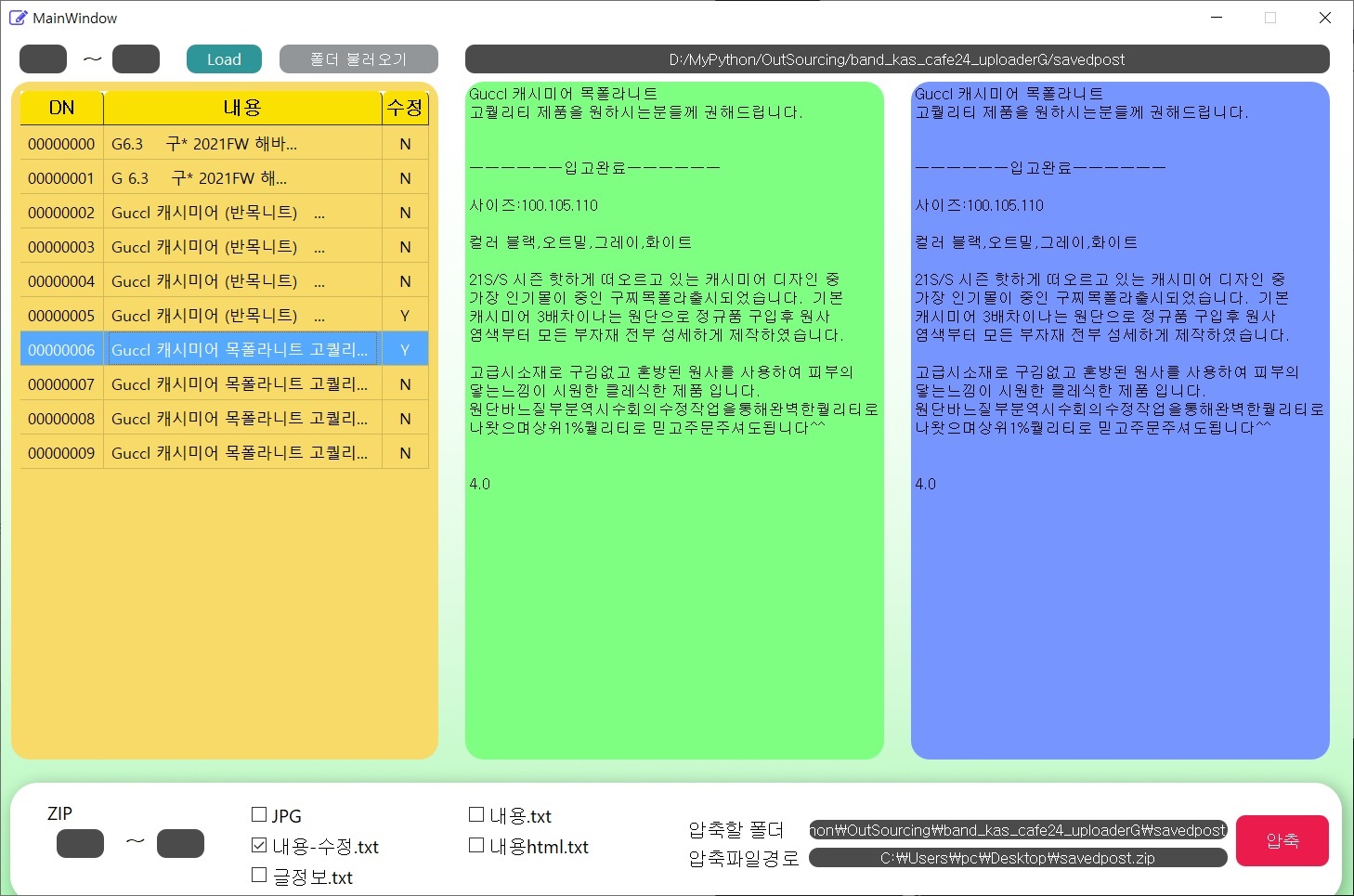
Task: Enable the 내용.txt checkbox
Action: click(x=476, y=813)
